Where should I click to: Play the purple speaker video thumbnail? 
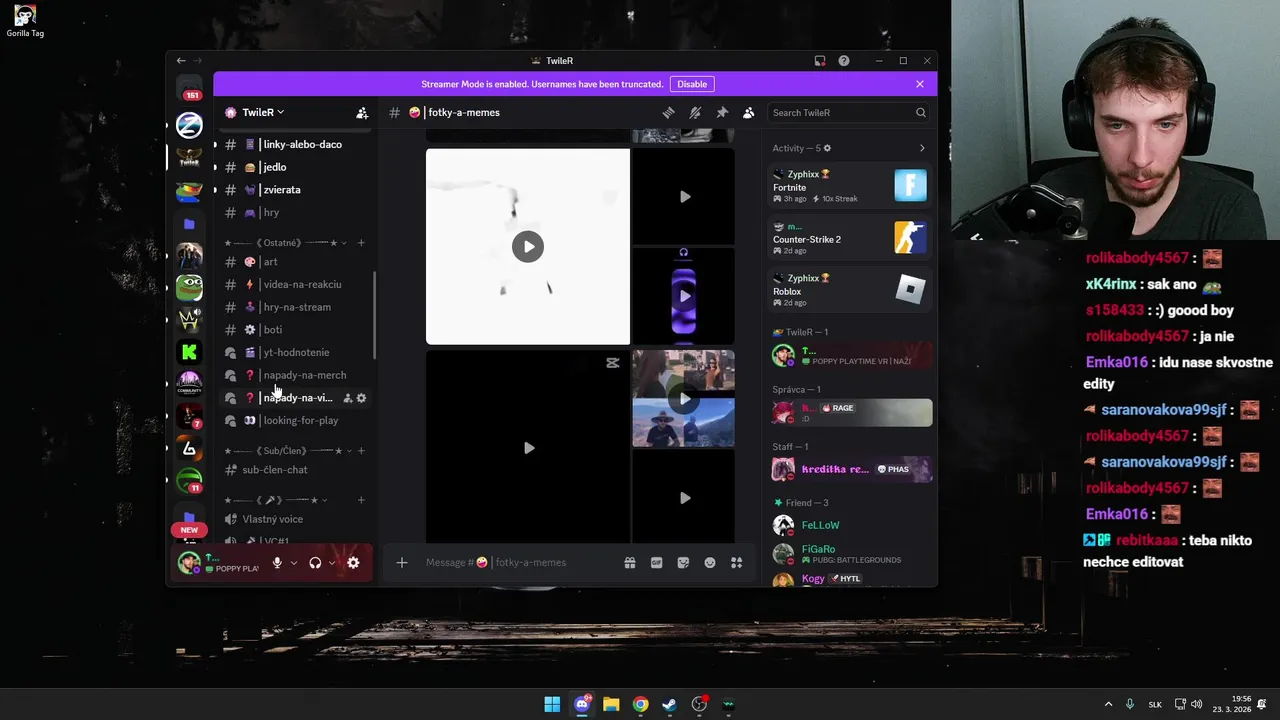684,296
